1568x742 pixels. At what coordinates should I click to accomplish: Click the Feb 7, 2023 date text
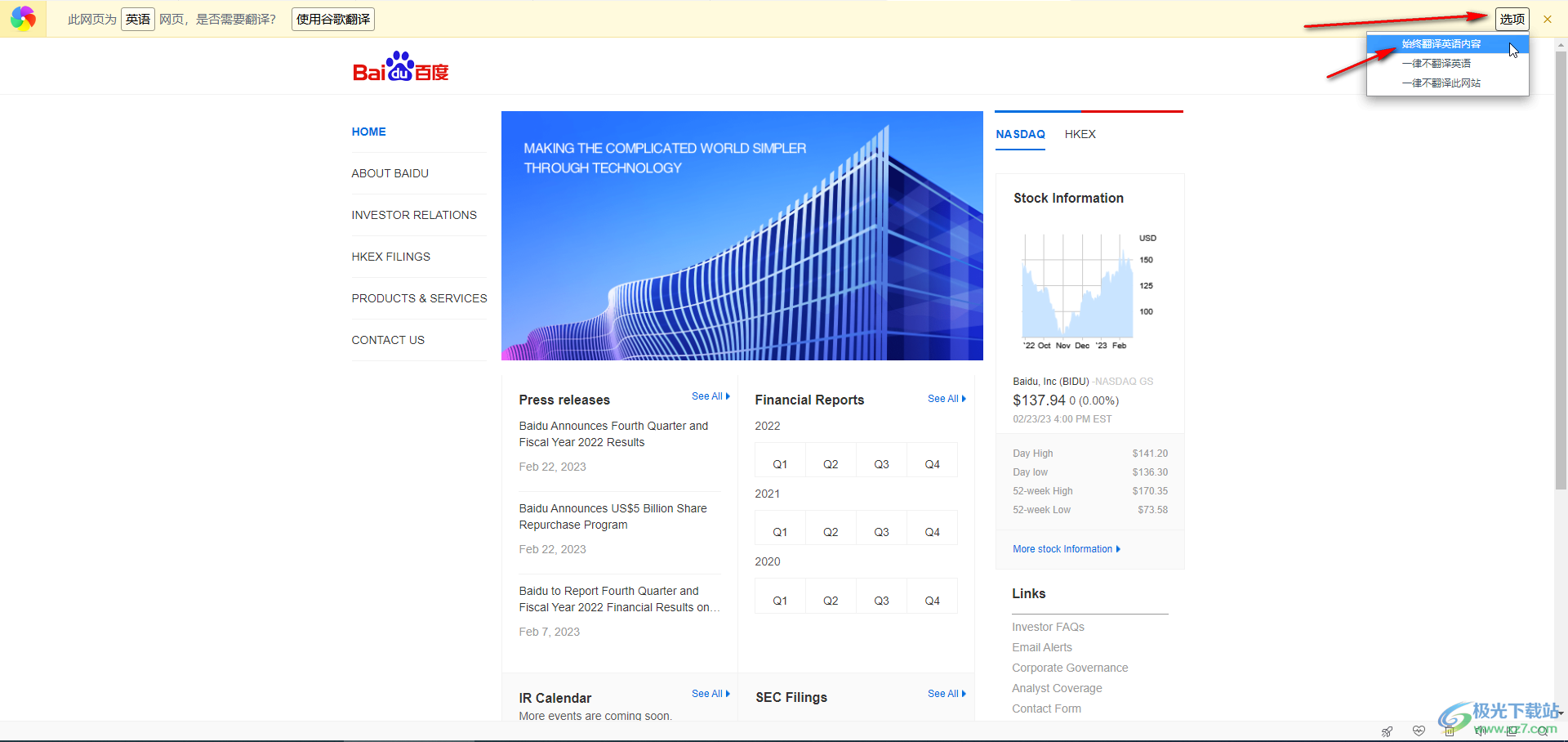(550, 632)
